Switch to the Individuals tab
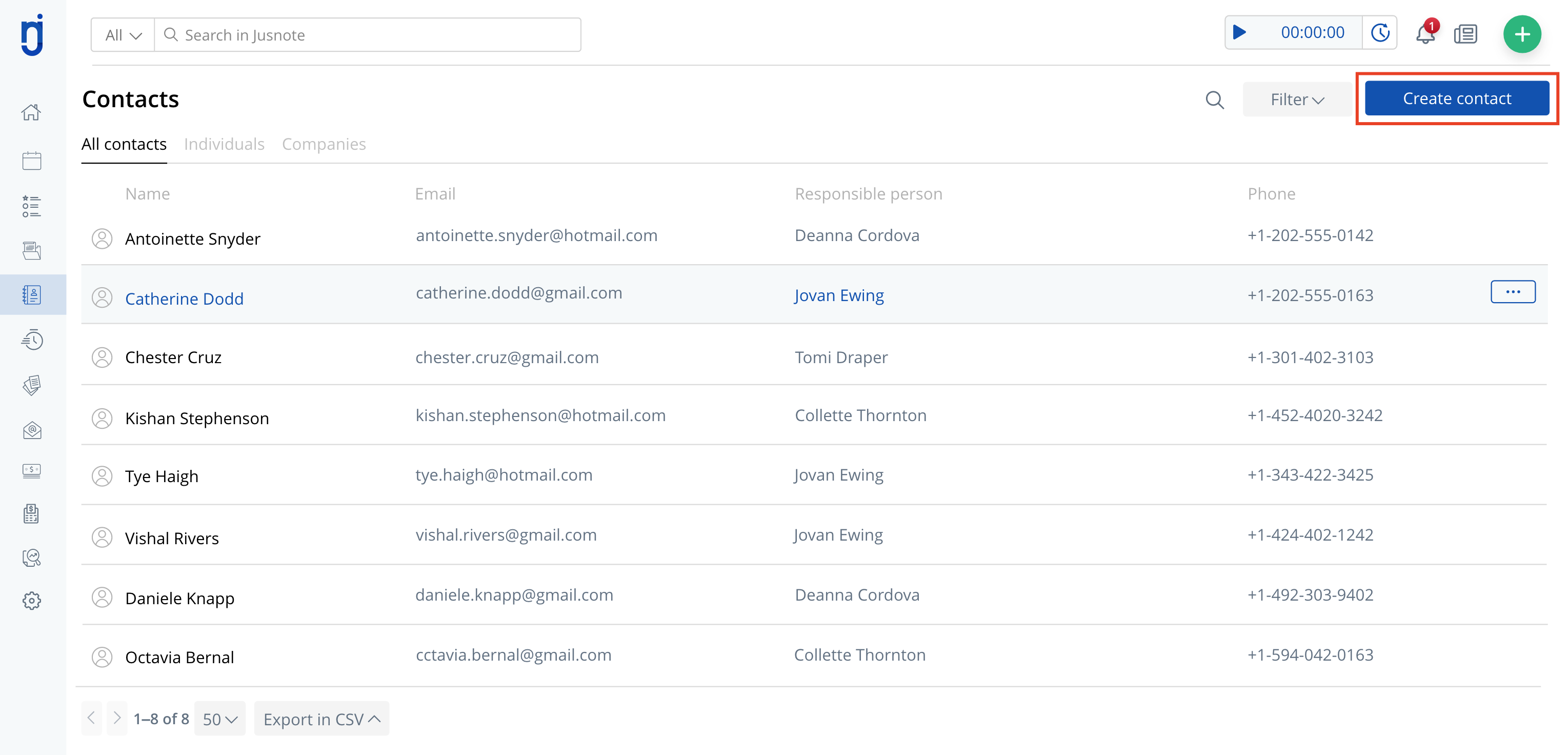 (224, 144)
